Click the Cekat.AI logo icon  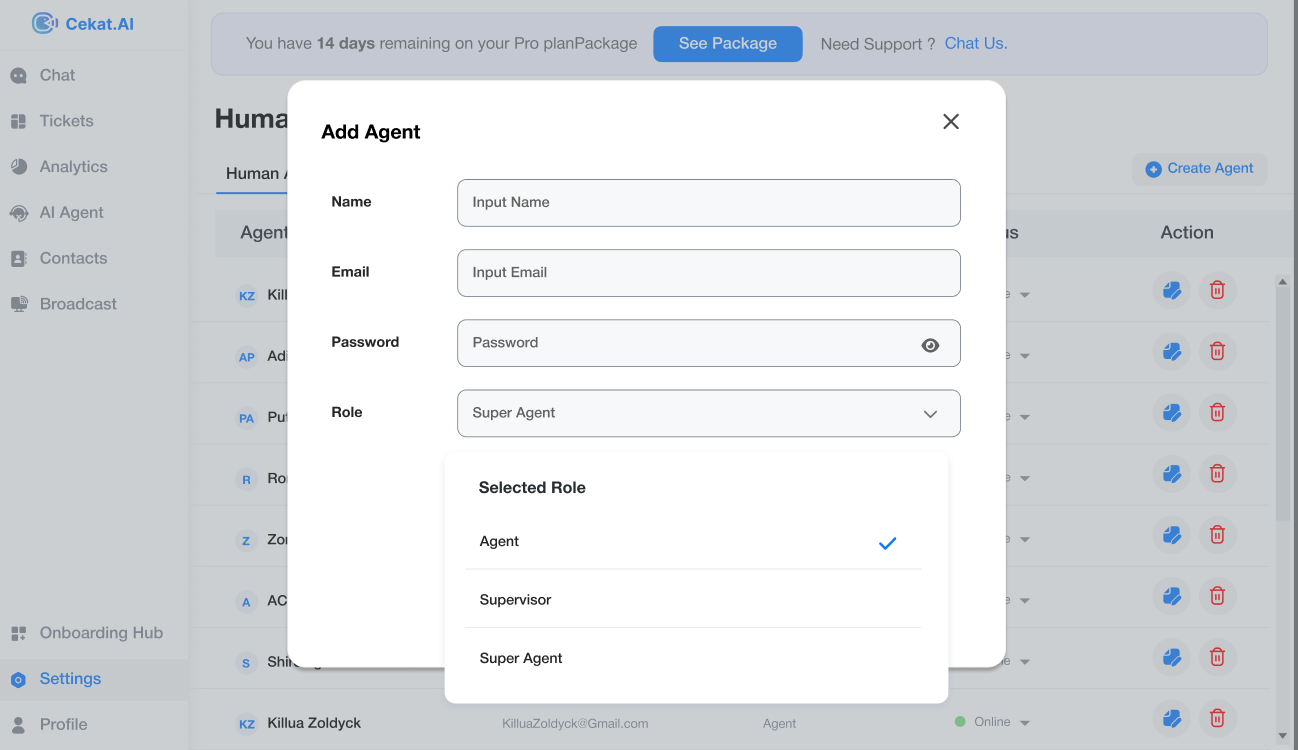point(44,23)
